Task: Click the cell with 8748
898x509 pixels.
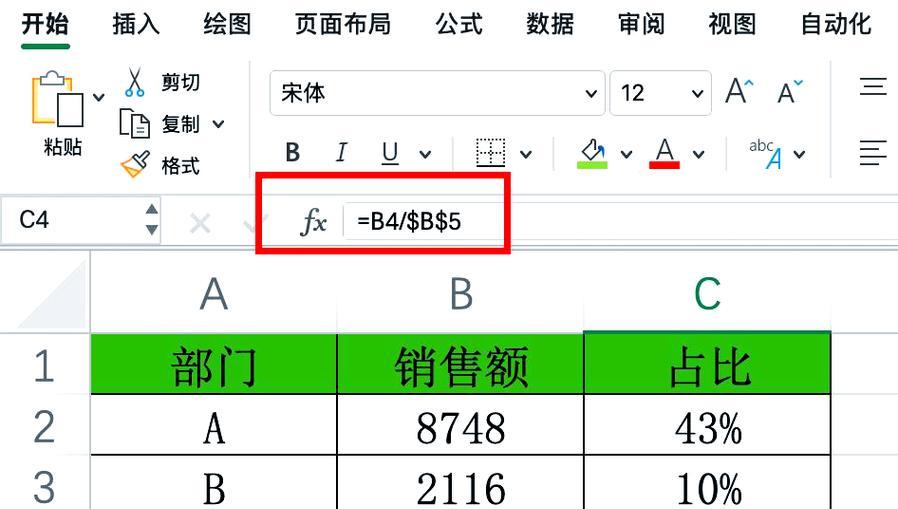Action: click(x=460, y=425)
